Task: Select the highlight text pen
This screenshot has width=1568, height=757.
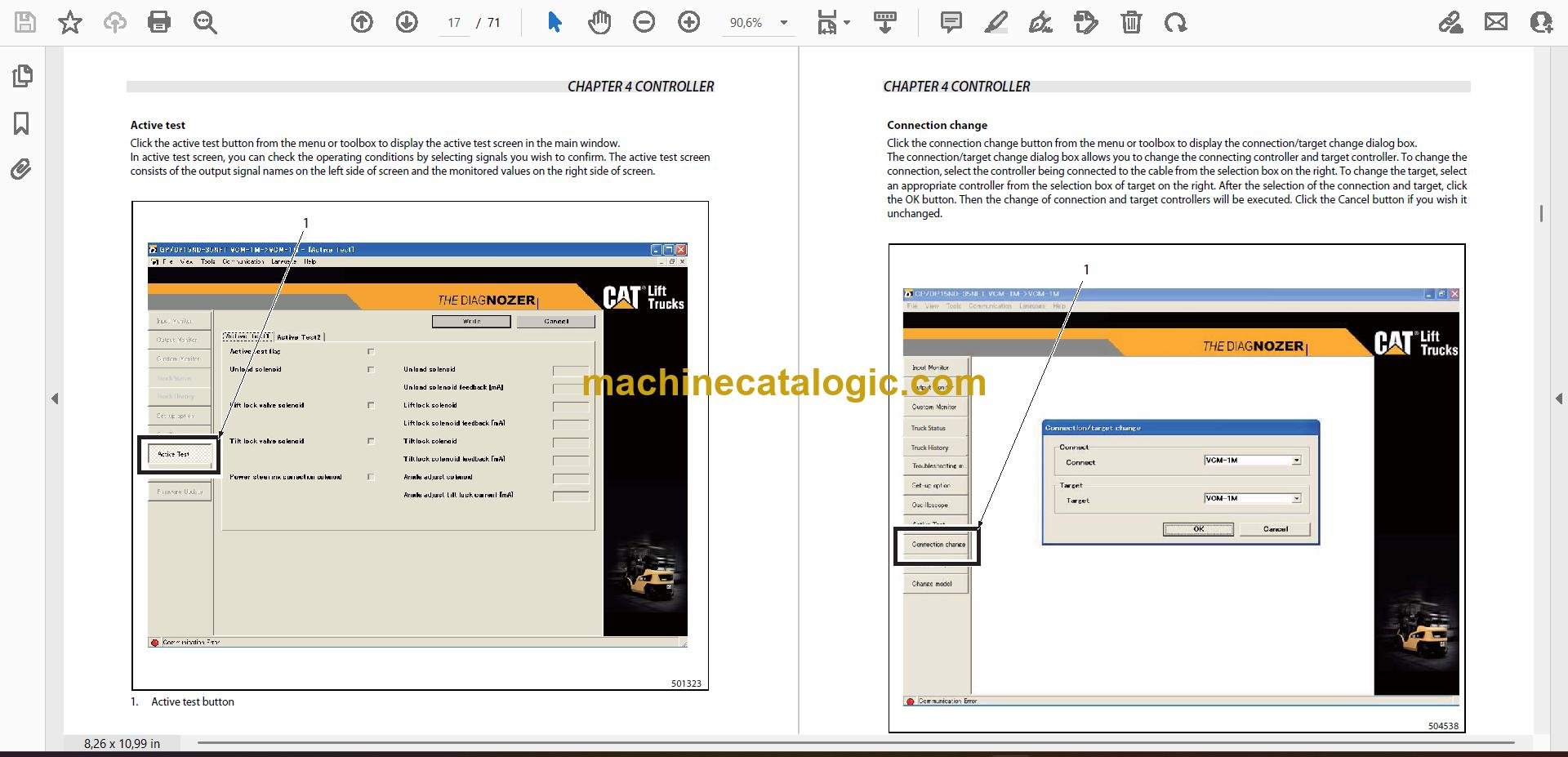Action: pos(996,22)
